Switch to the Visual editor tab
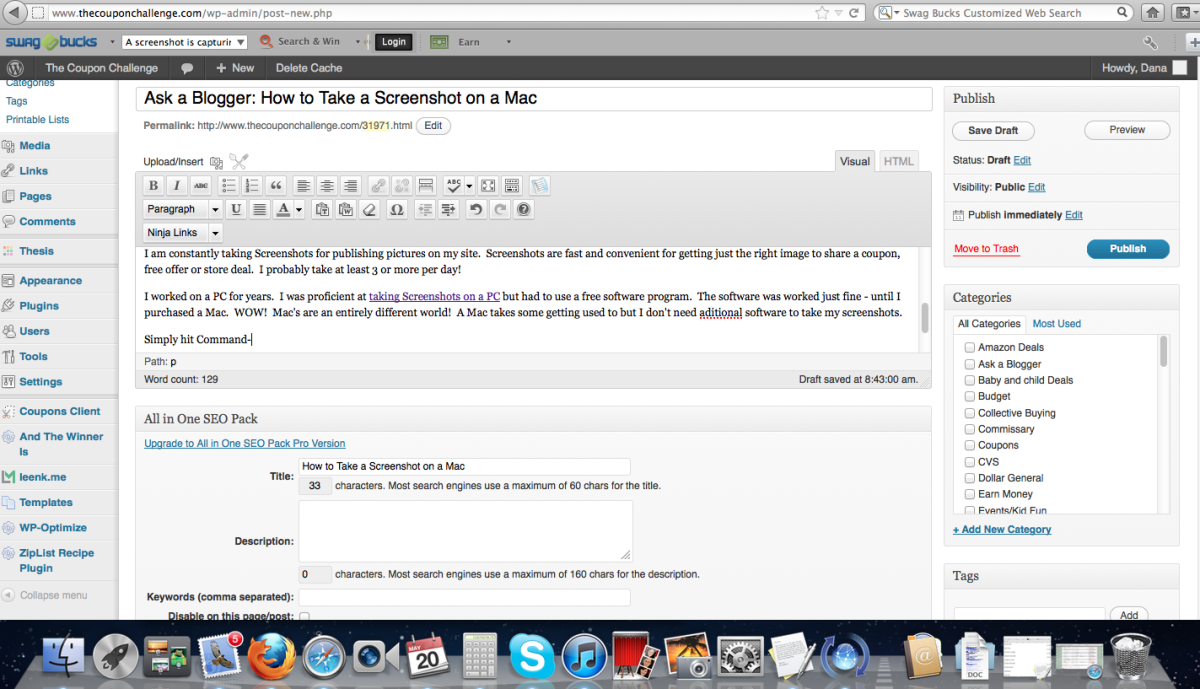Viewport: 1200px width, 689px height. point(855,161)
